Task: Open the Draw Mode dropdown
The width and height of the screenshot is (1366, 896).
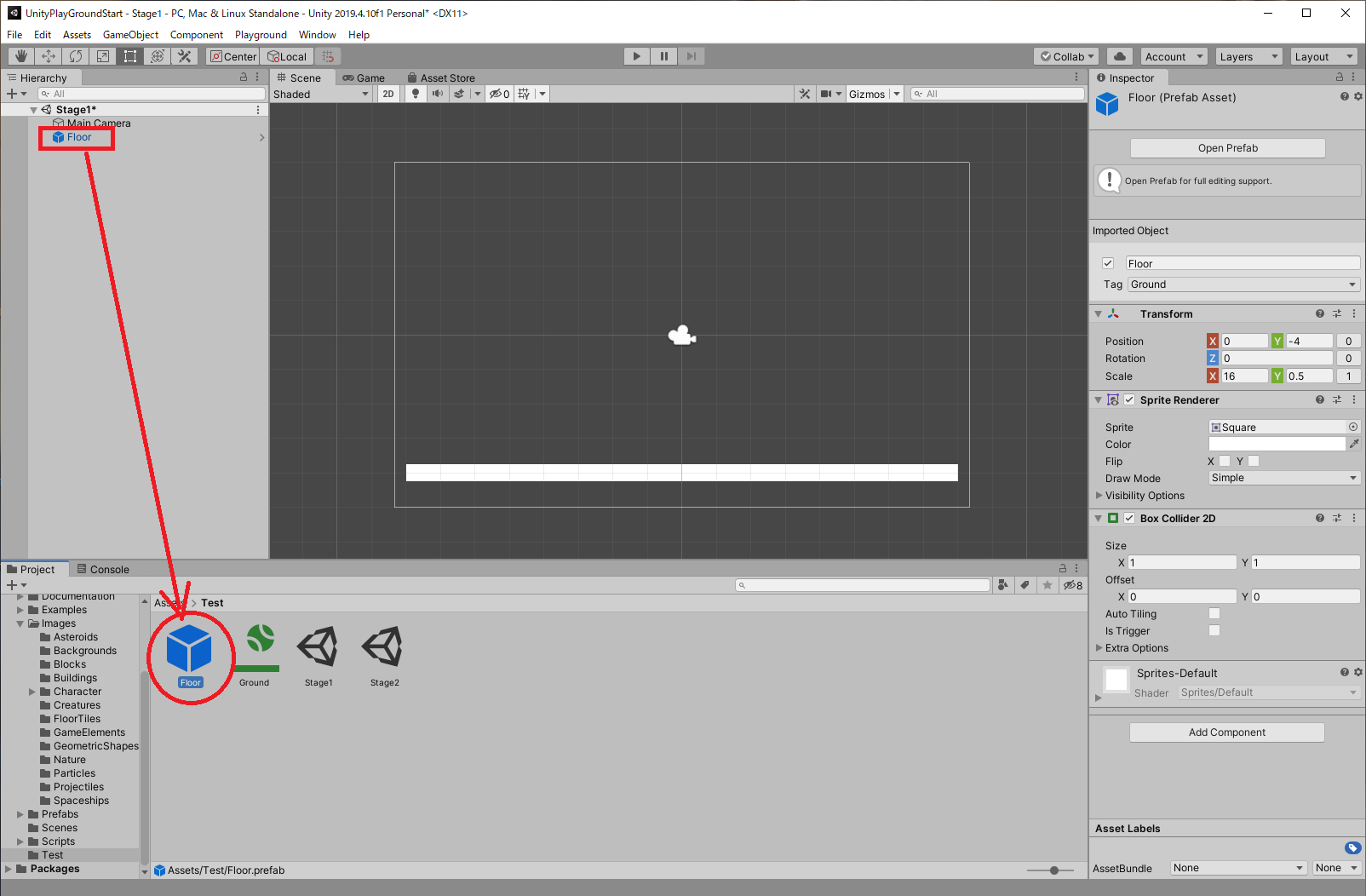Action: click(1284, 478)
